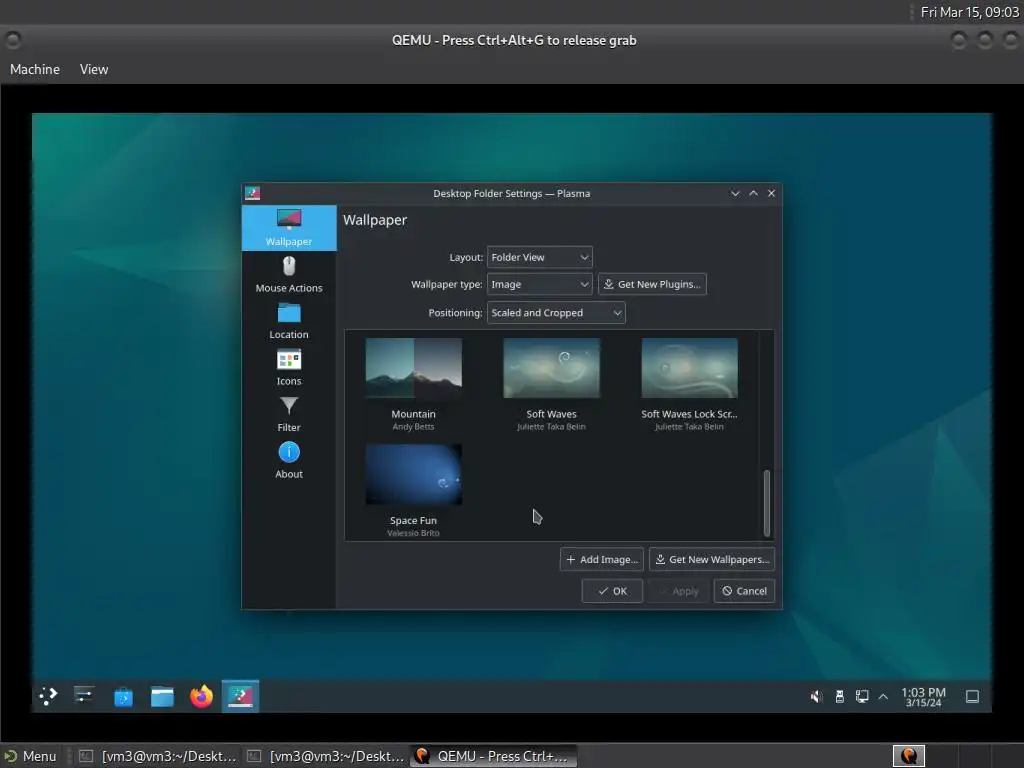Image resolution: width=1024 pixels, height=768 pixels.
Task: Open the volume tray icon
Action: click(x=816, y=697)
